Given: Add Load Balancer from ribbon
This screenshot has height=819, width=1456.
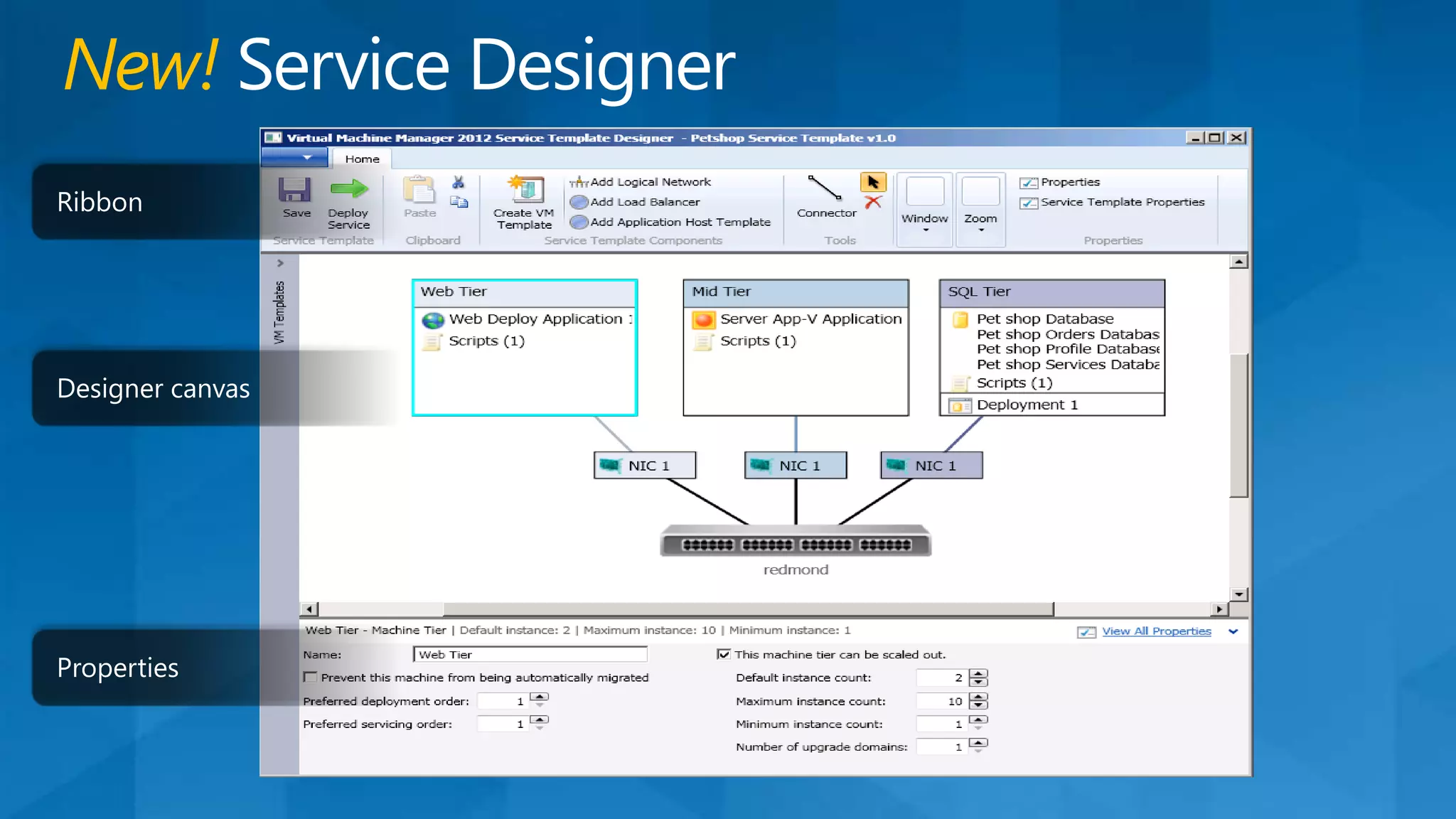Looking at the screenshot, I should tap(635, 202).
